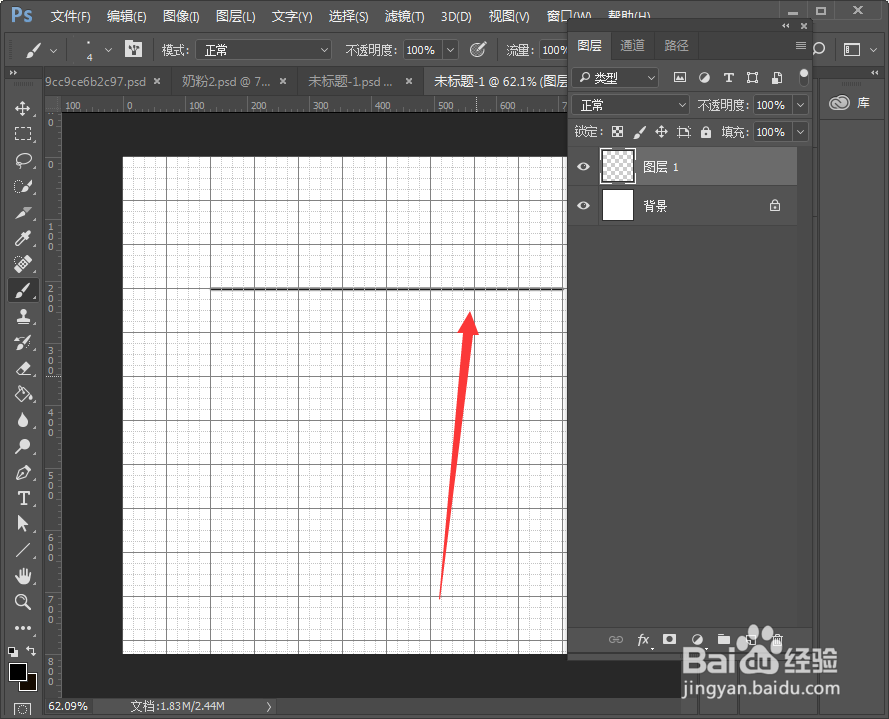Enable pressure for opacity button
The image size is (889, 719).
[x=478, y=49]
